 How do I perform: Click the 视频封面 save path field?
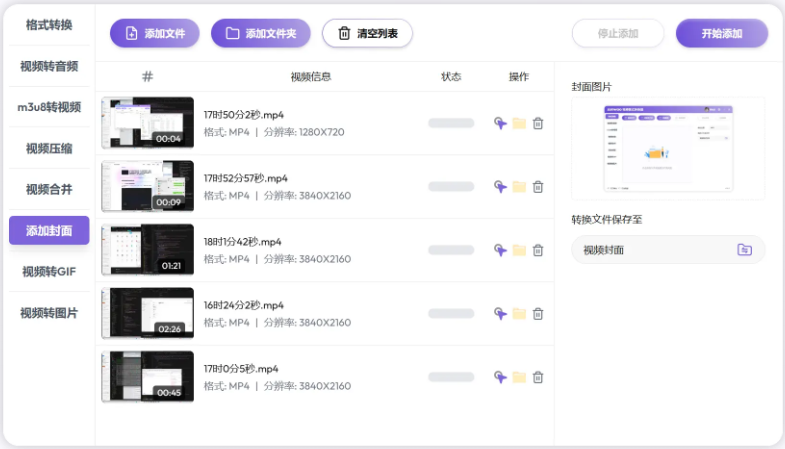click(x=668, y=249)
